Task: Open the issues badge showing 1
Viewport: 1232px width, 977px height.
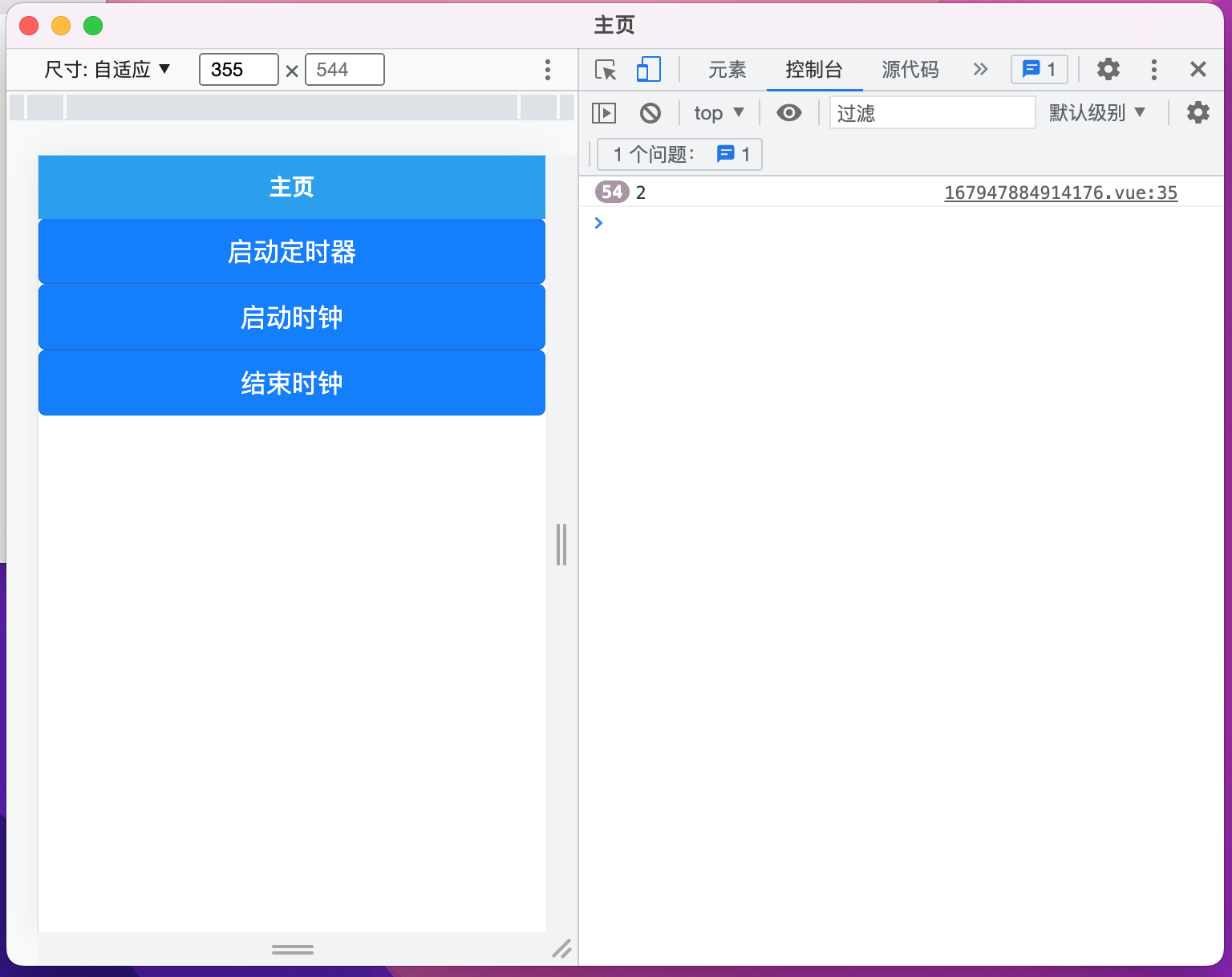Action: (1039, 70)
